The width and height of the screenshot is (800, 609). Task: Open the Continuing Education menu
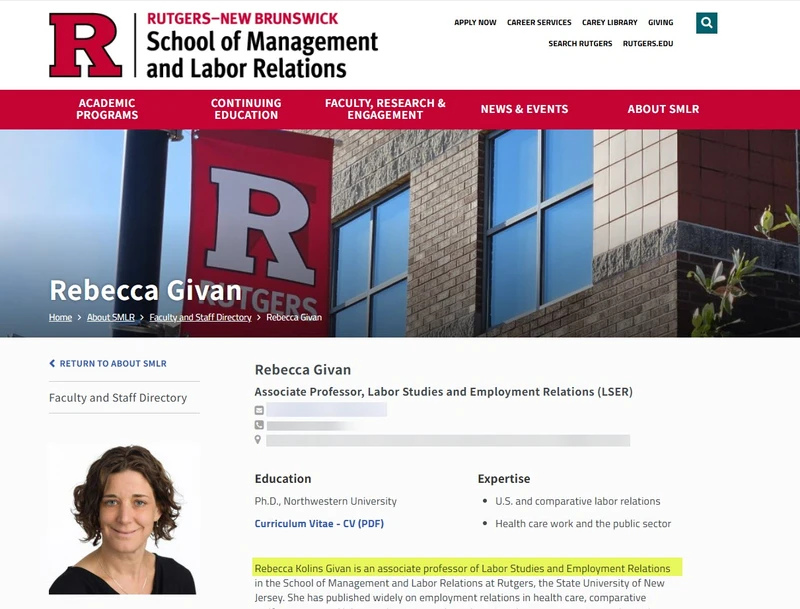click(x=246, y=109)
